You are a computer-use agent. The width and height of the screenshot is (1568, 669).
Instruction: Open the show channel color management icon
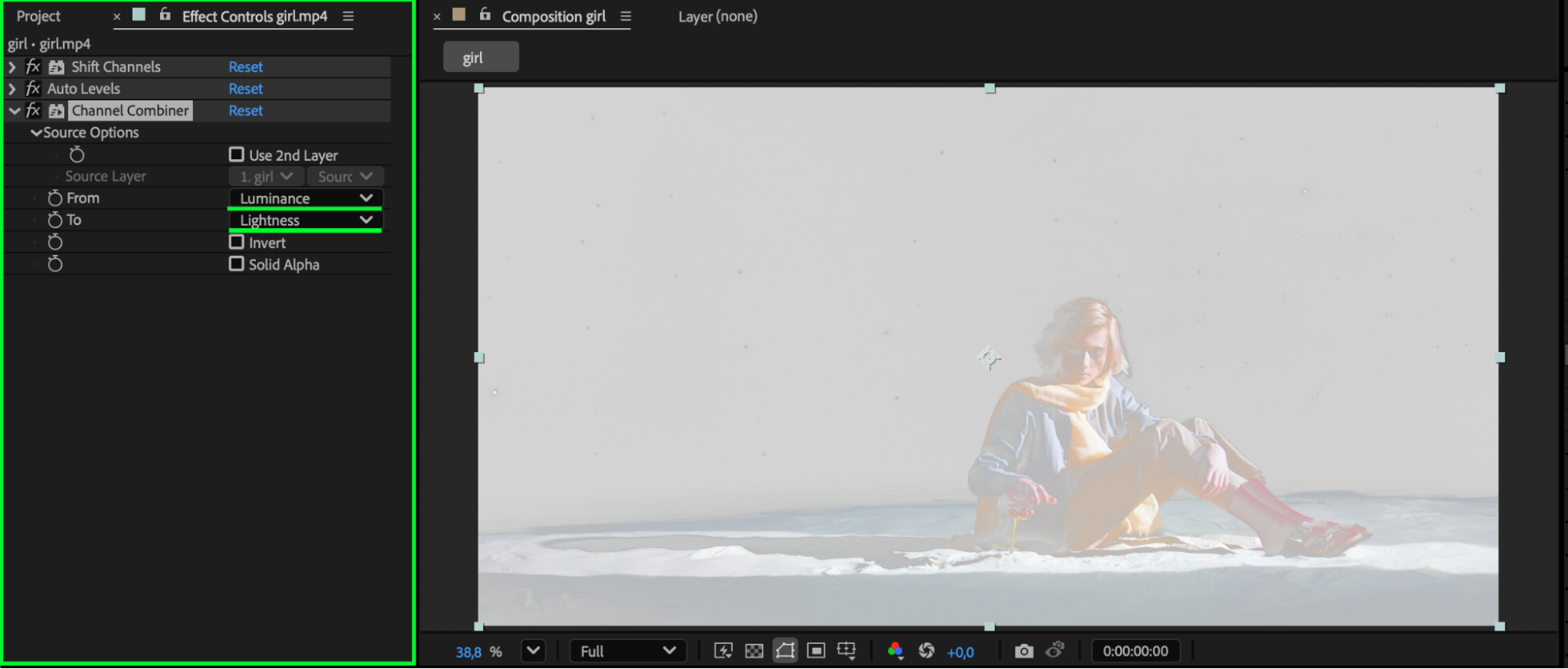pos(895,651)
